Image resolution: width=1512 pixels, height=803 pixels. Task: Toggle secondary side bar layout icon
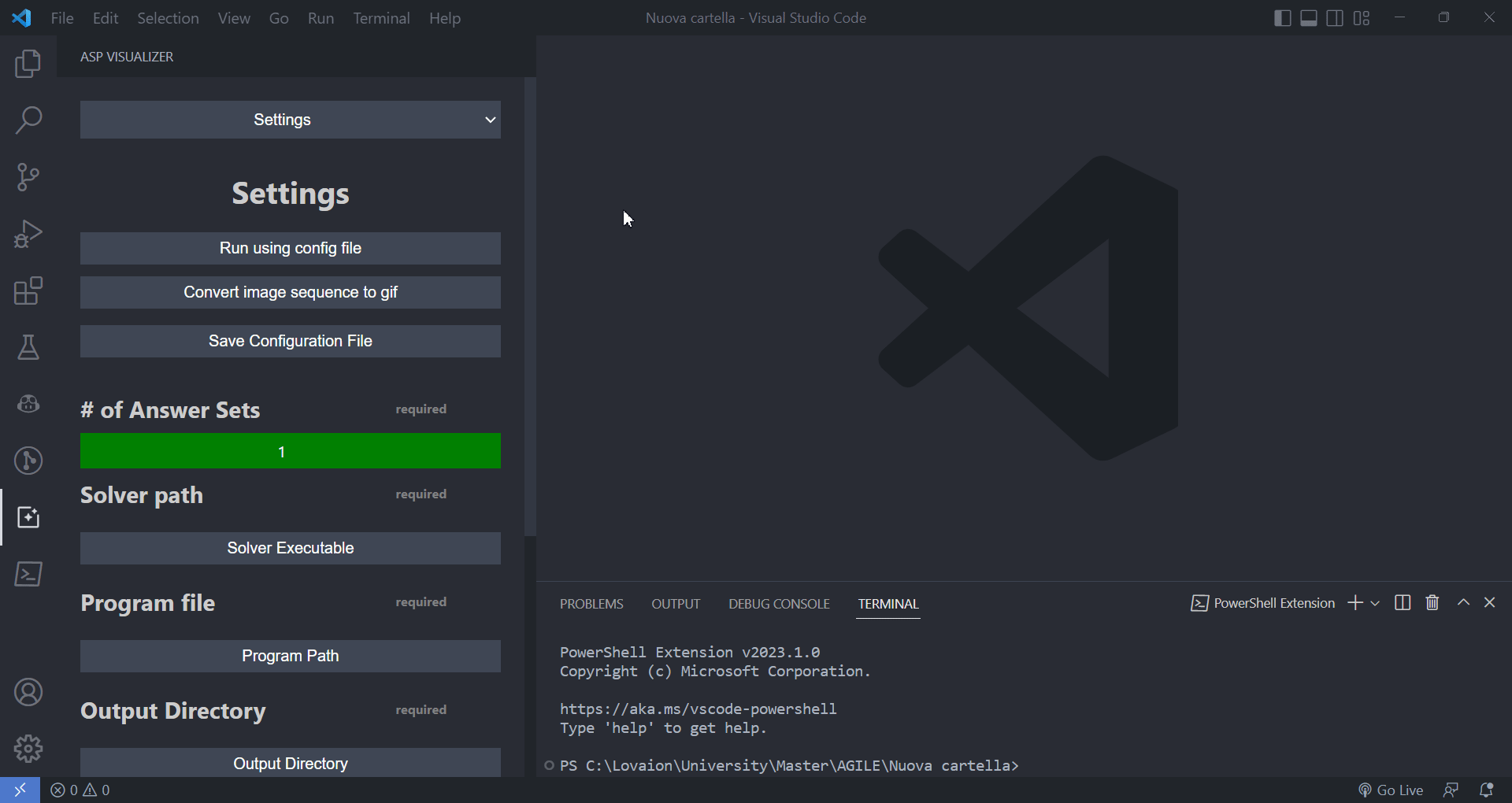[1335, 18]
